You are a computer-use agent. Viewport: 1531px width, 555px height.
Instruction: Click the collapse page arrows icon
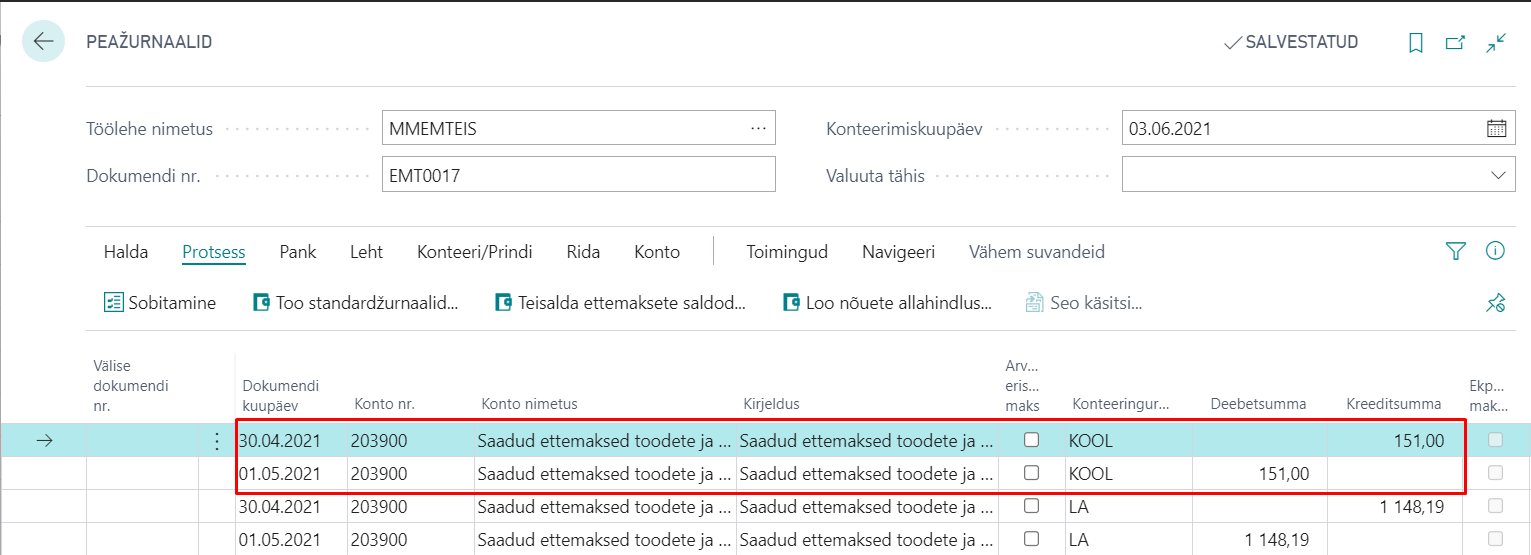[1496, 43]
